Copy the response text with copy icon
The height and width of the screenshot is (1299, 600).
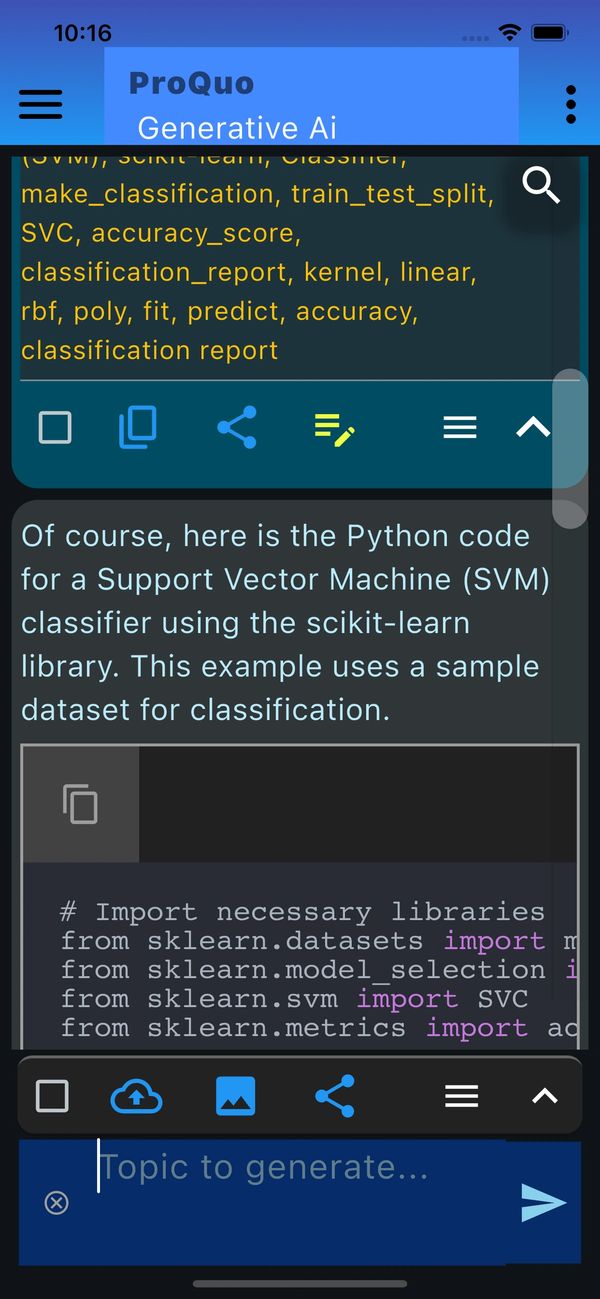pyautogui.click(x=137, y=427)
